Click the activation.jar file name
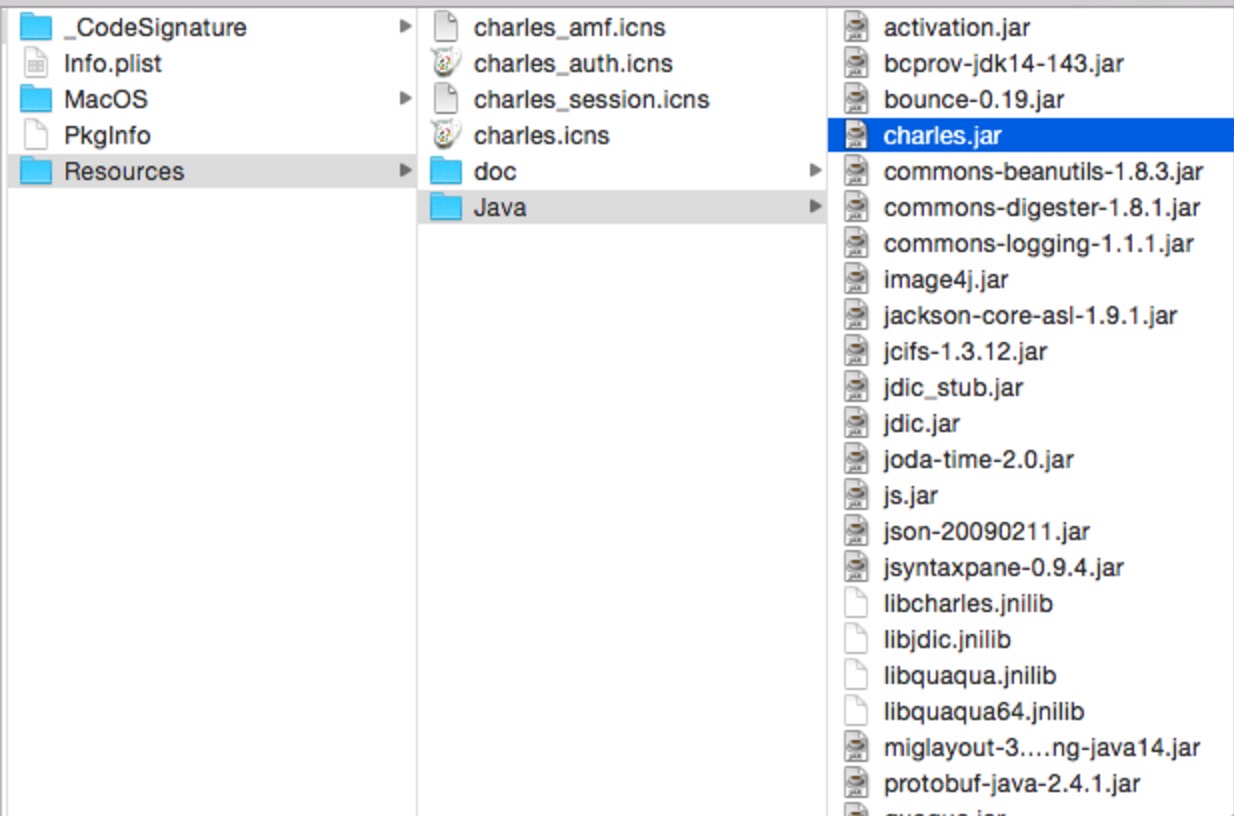1234x816 pixels. coord(956,28)
